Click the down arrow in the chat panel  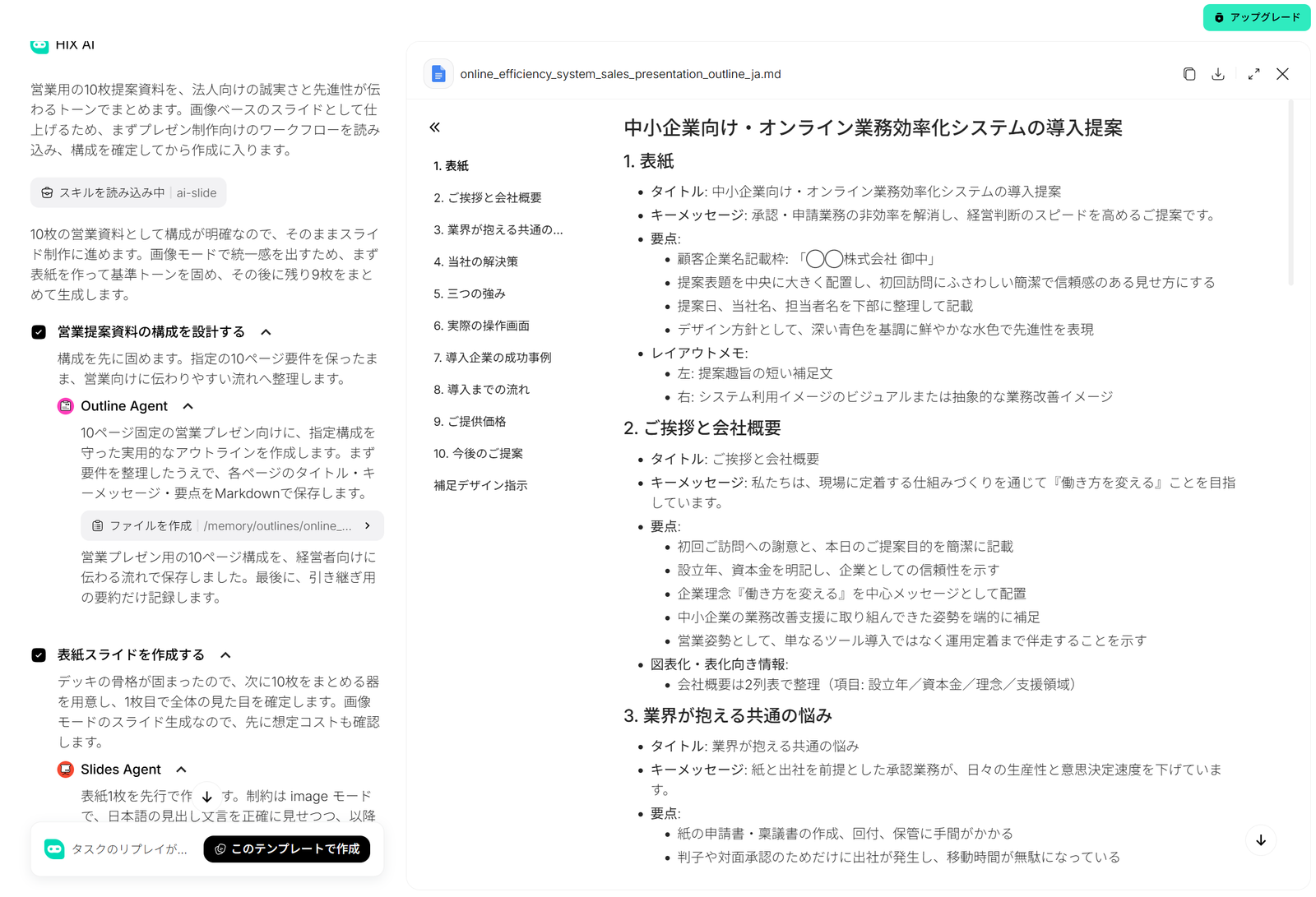[x=207, y=796]
